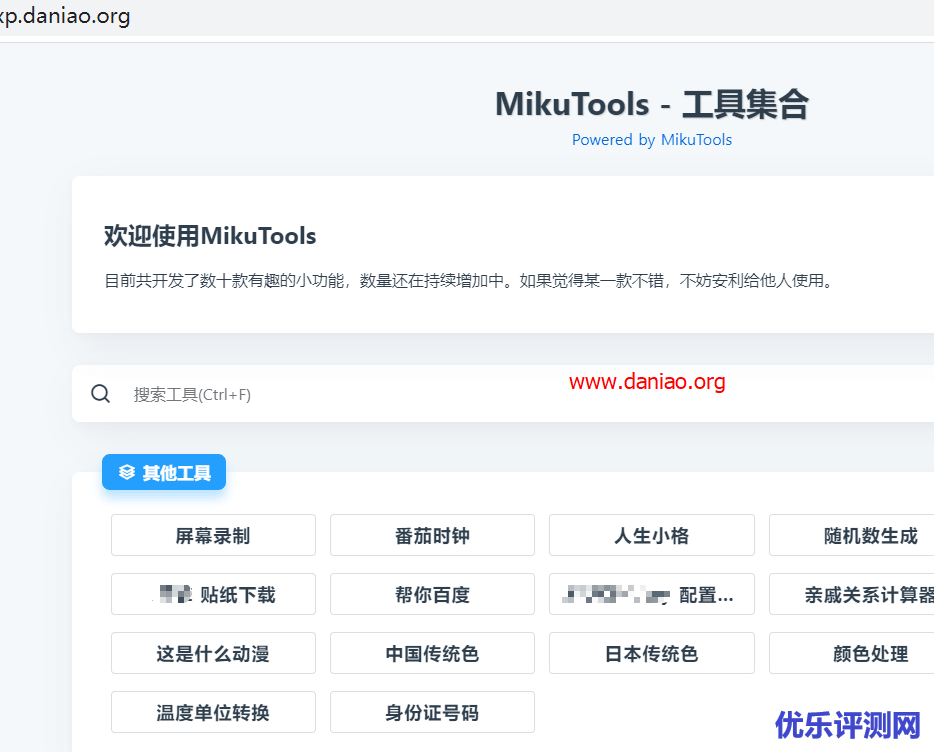Open the 亲戚关系计算器 tool
Viewport: 934px width, 752px height.
click(x=852, y=594)
